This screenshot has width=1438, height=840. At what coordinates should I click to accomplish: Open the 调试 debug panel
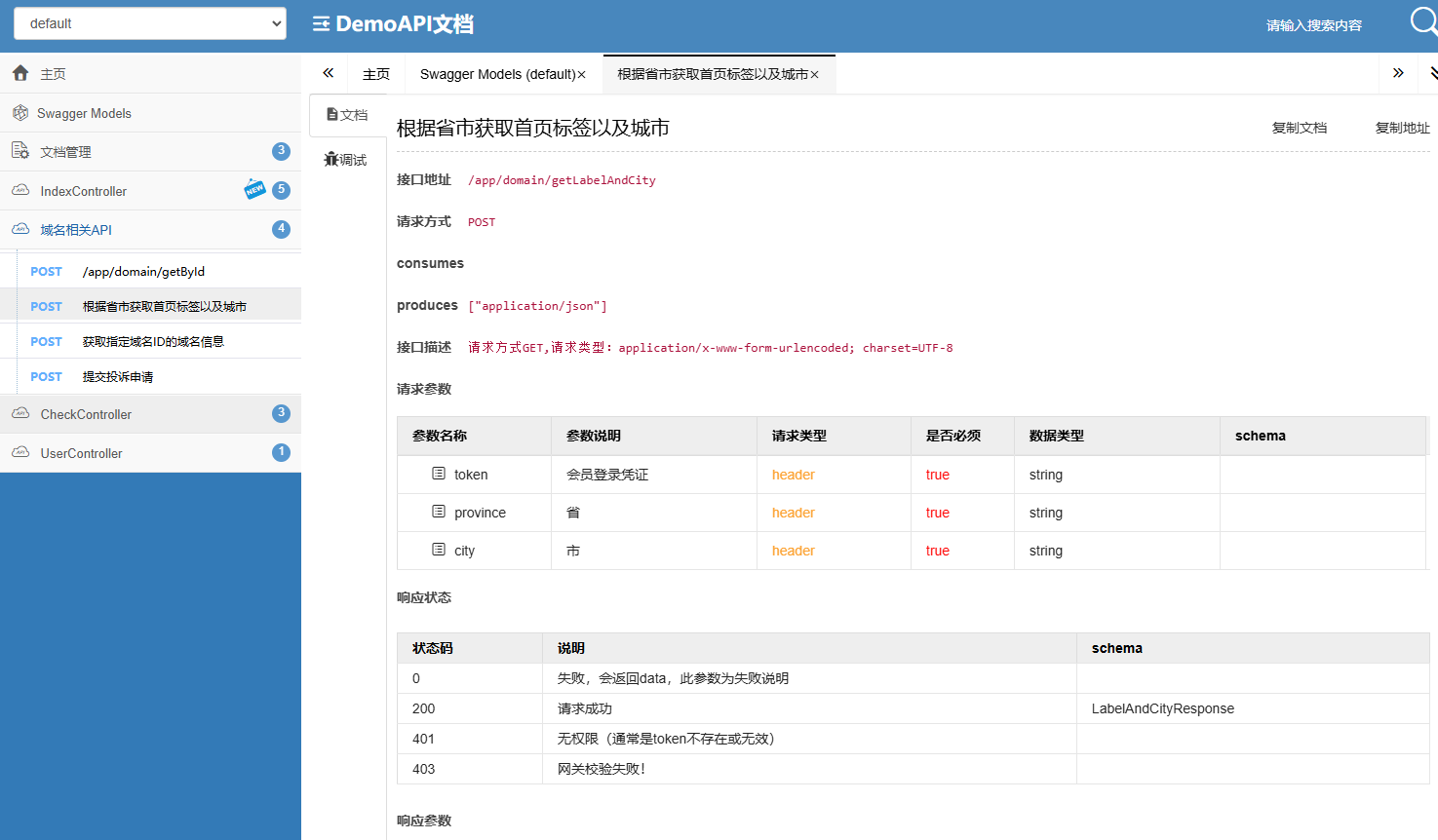pyautogui.click(x=347, y=160)
